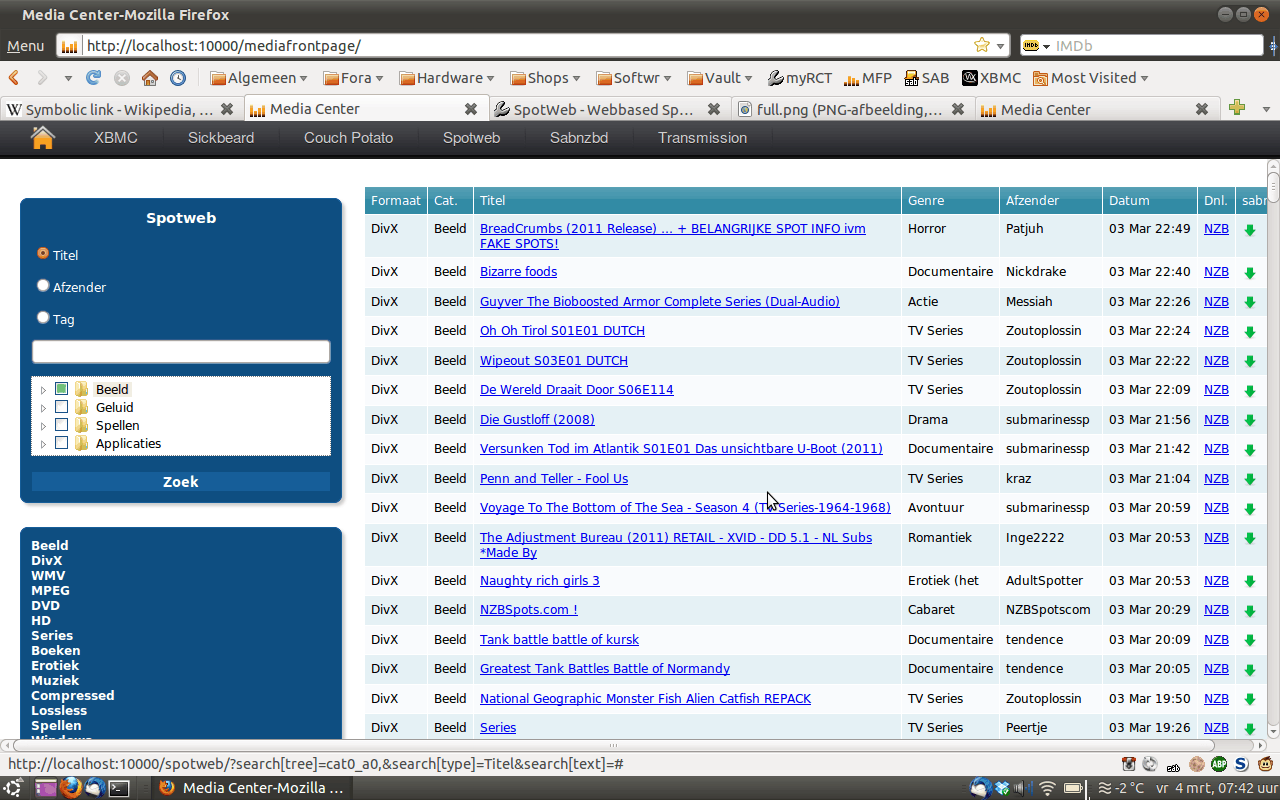
Task: Send Tank battle of kursk to sabnzbd
Action: (x=1250, y=641)
